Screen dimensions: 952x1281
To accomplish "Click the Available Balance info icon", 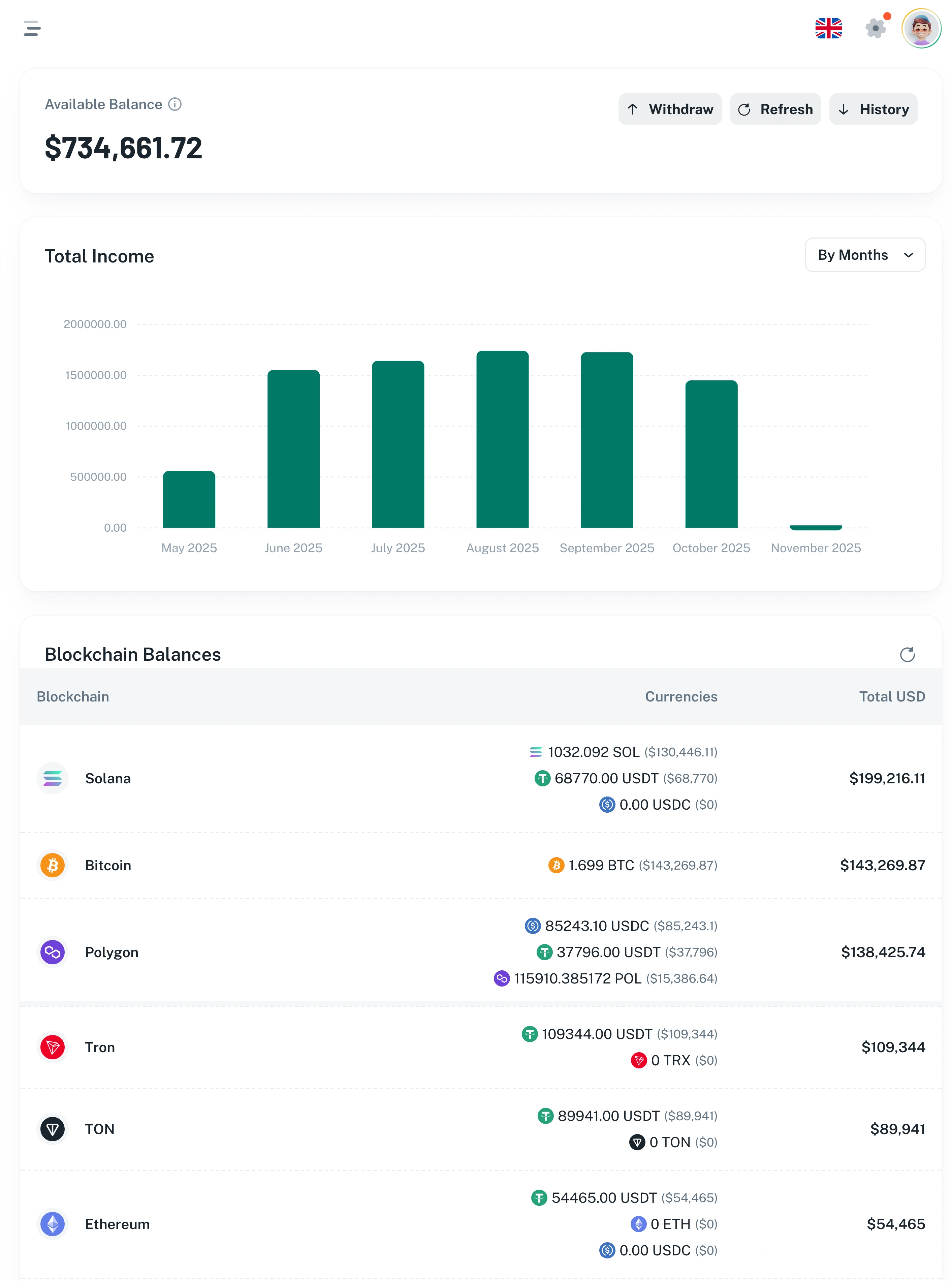I will (174, 104).
